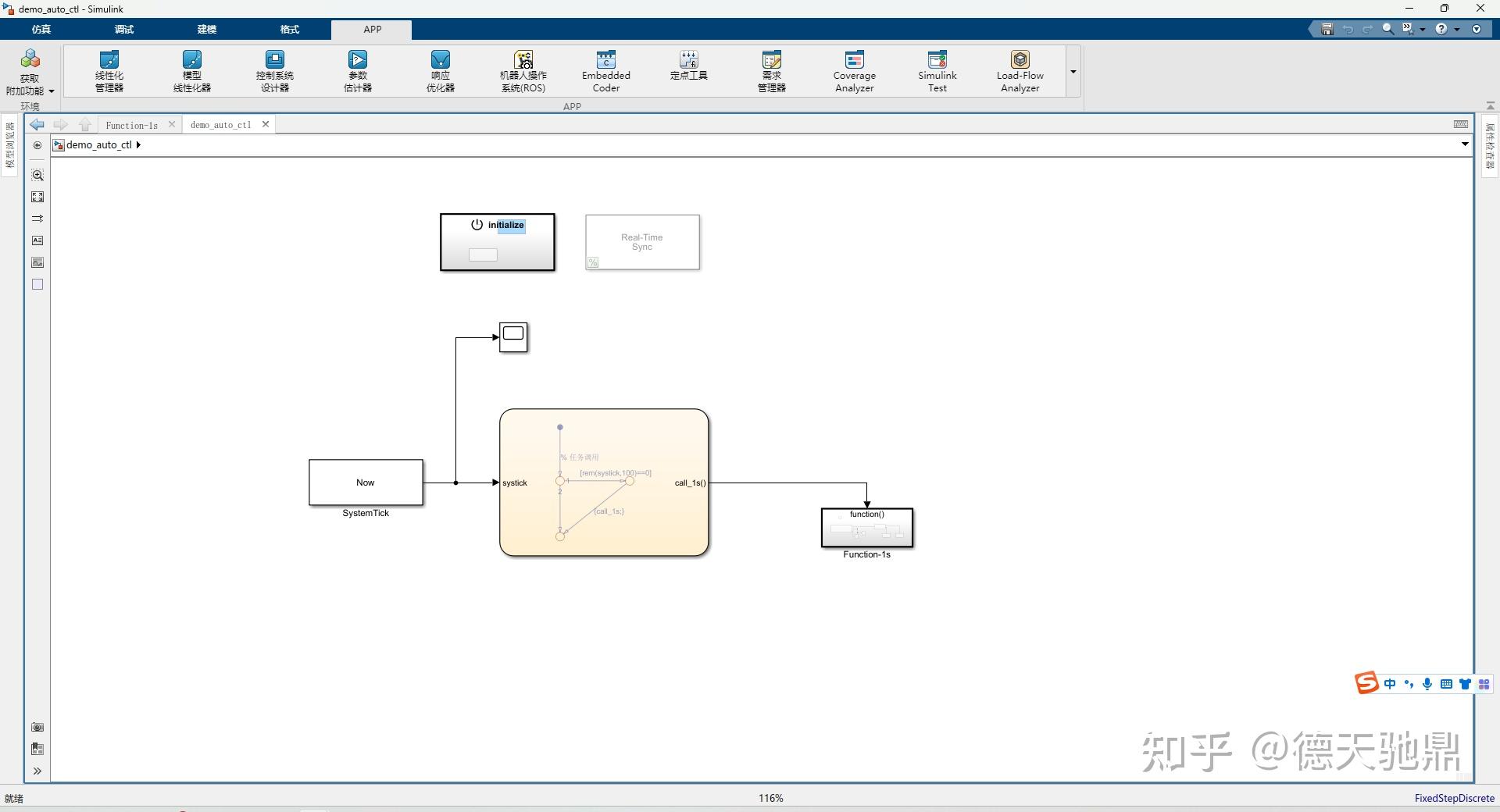Click the demo_auto_ctl editor tab
This screenshot has height=812, width=1500.
coord(221,125)
